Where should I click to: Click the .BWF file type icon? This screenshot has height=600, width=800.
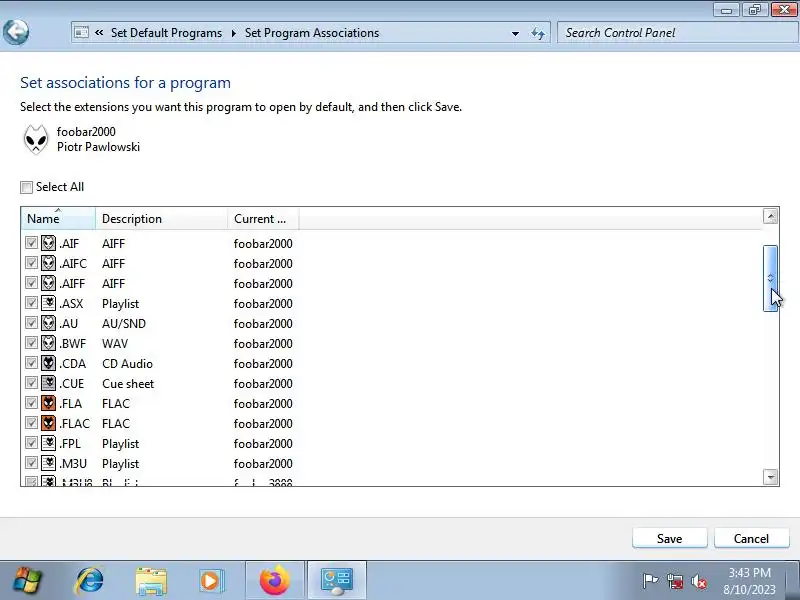click(x=48, y=343)
